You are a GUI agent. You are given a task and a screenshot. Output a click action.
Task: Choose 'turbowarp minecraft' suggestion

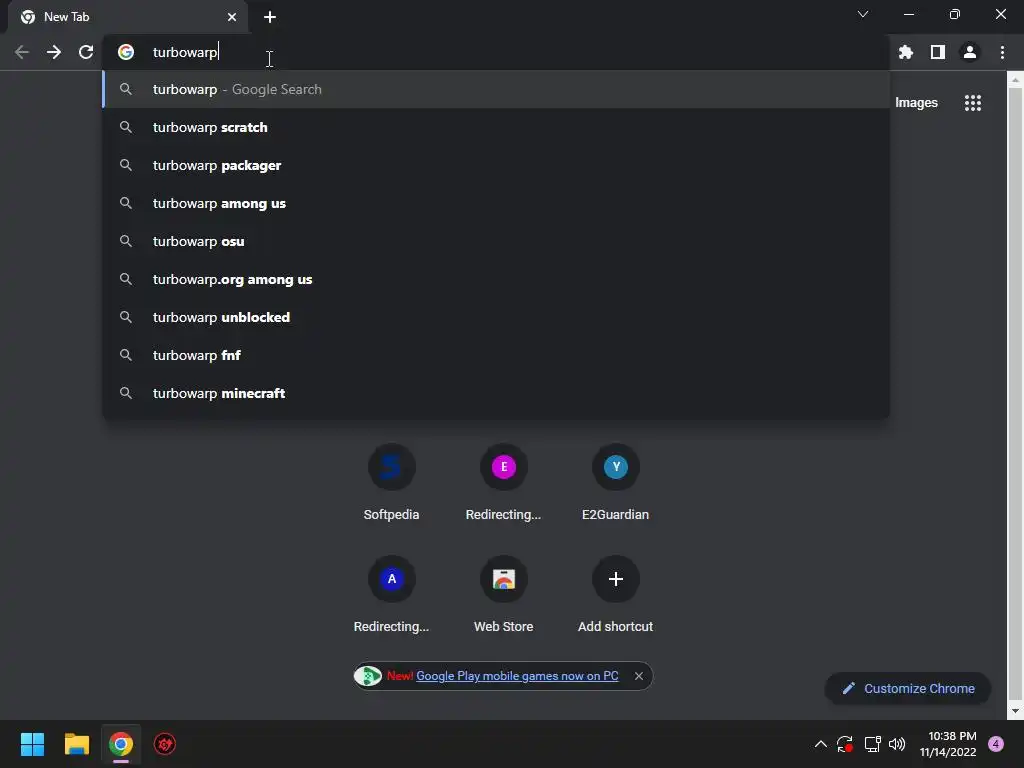(496, 393)
